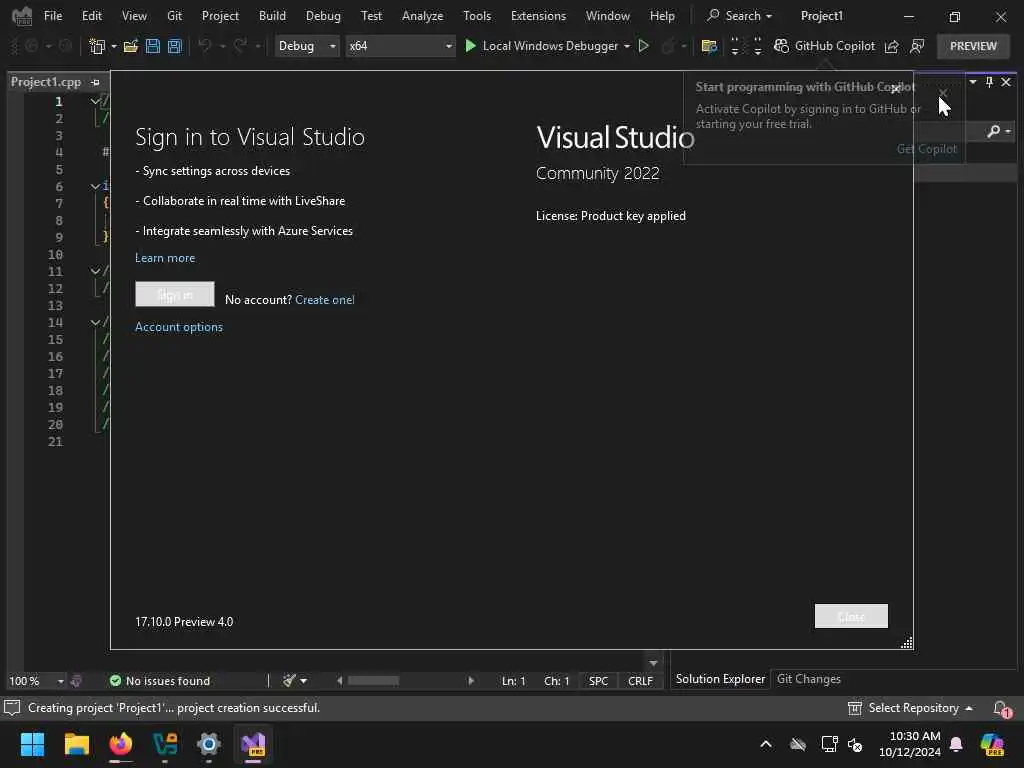Viewport: 1024px width, 768px height.
Task: Click the Open File folder icon
Action: (x=131, y=46)
